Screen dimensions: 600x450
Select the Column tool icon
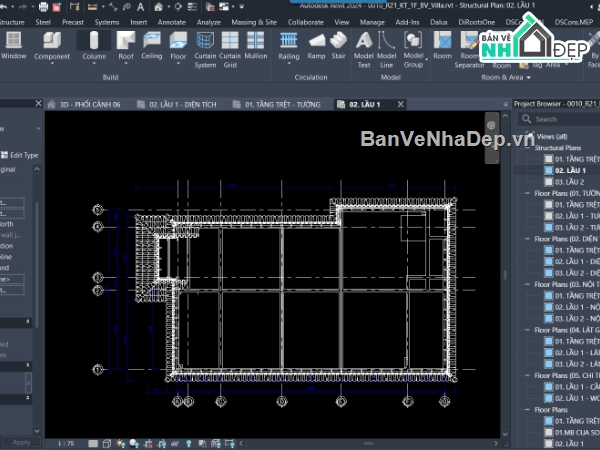(x=94, y=40)
